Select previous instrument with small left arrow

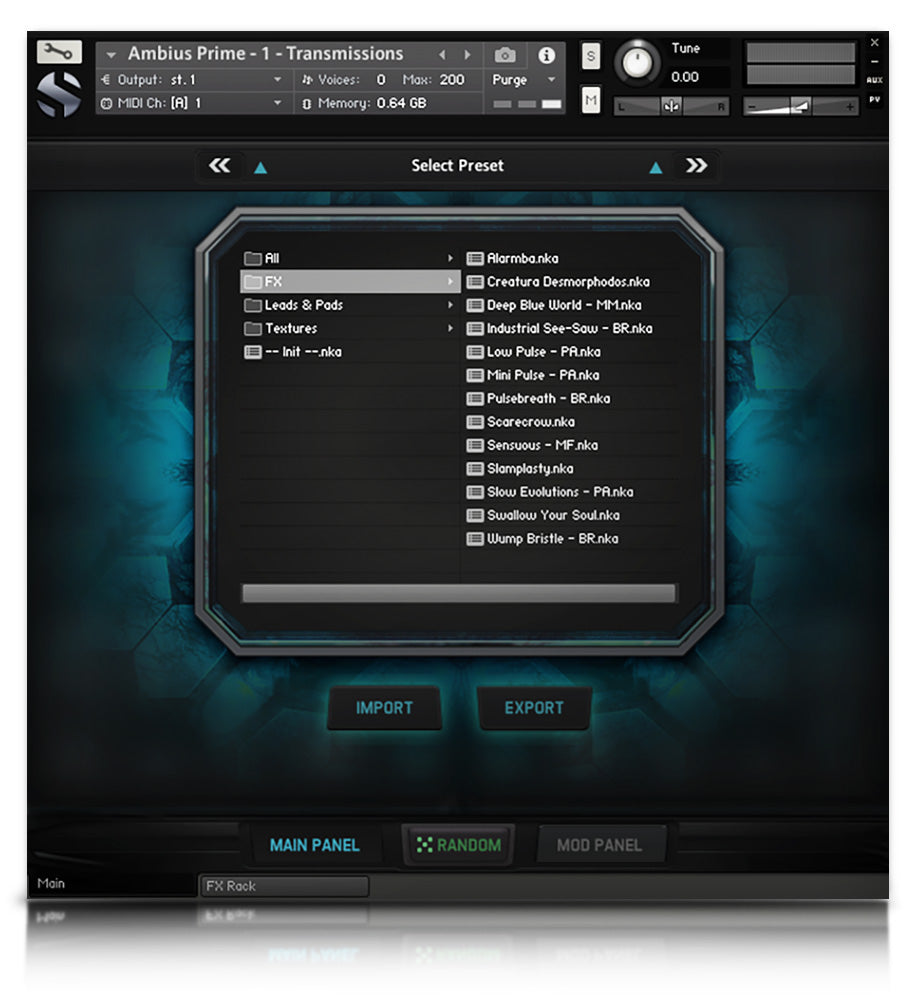(442, 55)
